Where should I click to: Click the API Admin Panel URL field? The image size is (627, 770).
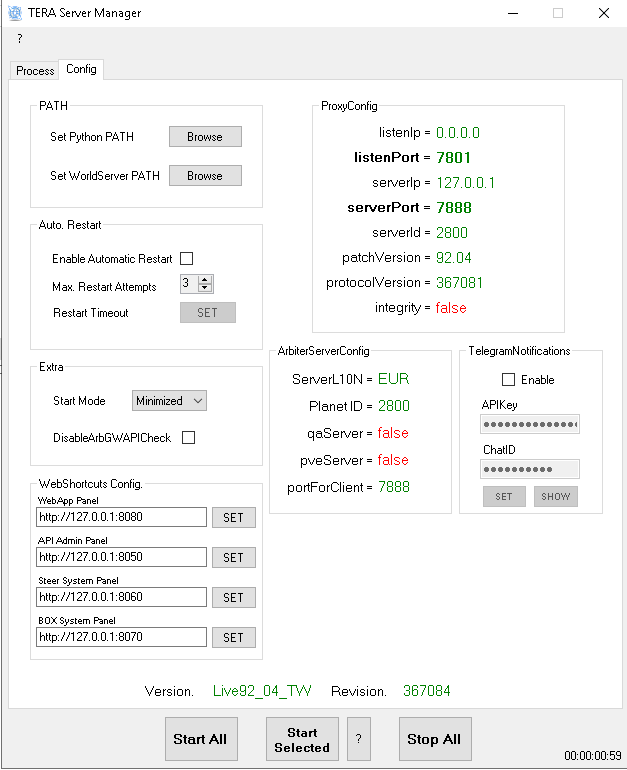[x=121, y=557]
